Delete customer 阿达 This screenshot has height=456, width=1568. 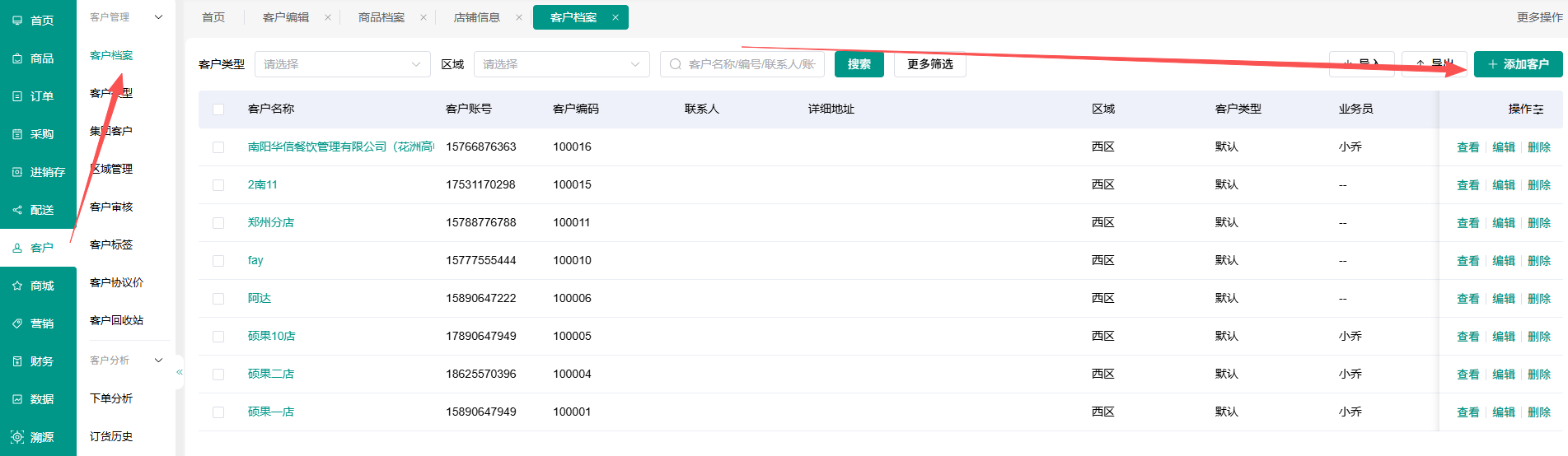point(1539,299)
